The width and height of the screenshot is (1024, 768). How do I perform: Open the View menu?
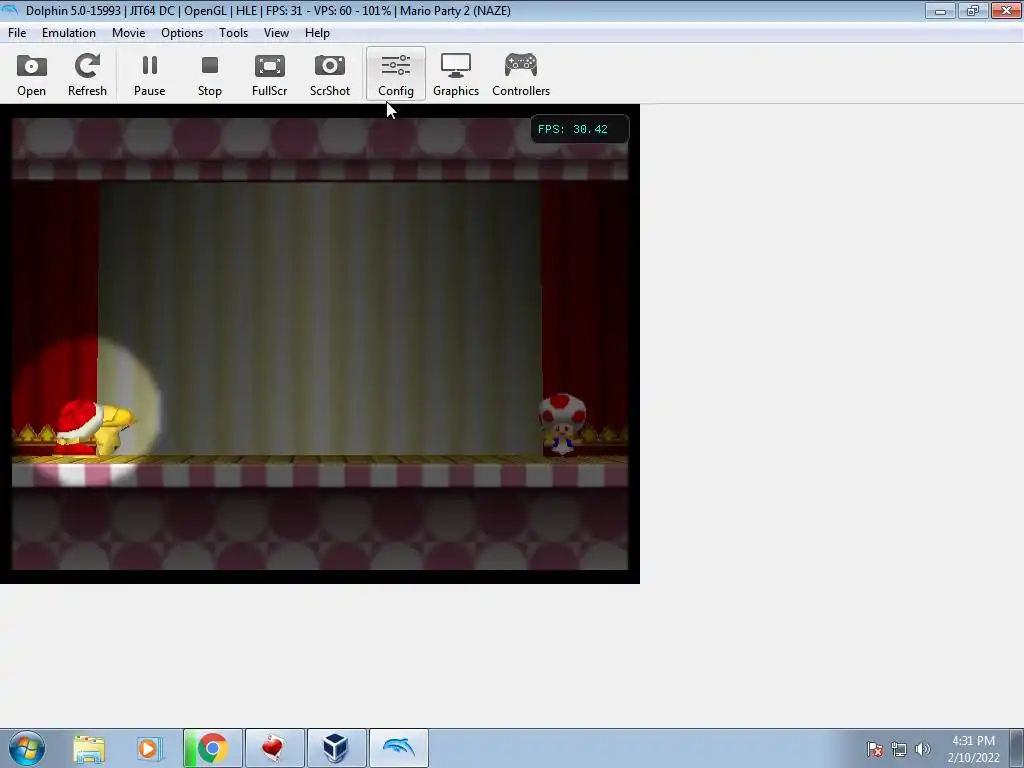tap(276, 33)
